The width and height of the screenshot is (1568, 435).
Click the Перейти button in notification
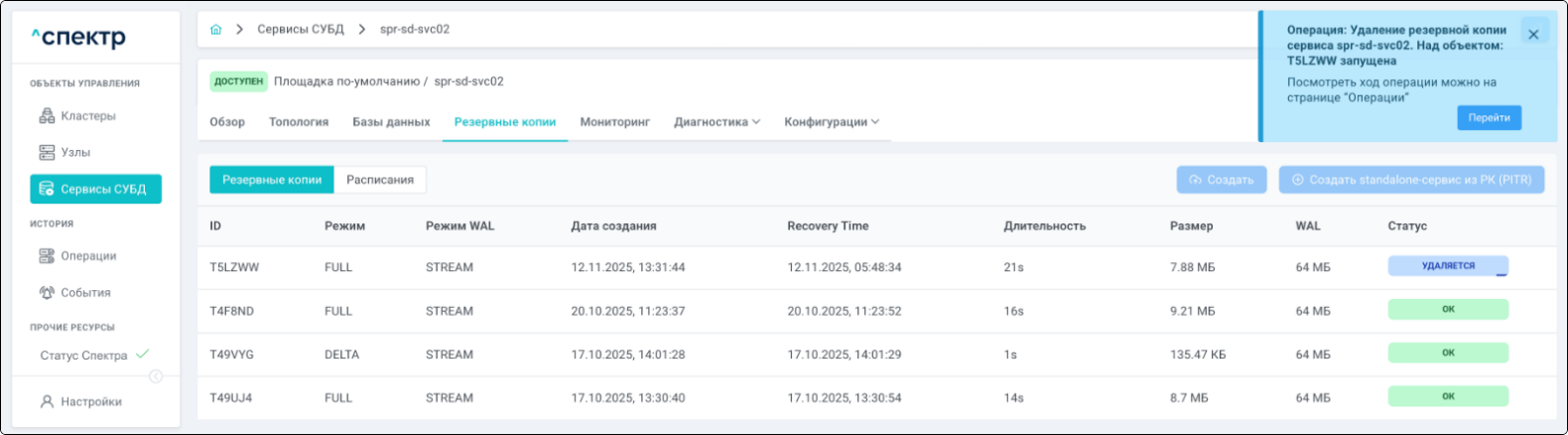[x=1489, y=118]
